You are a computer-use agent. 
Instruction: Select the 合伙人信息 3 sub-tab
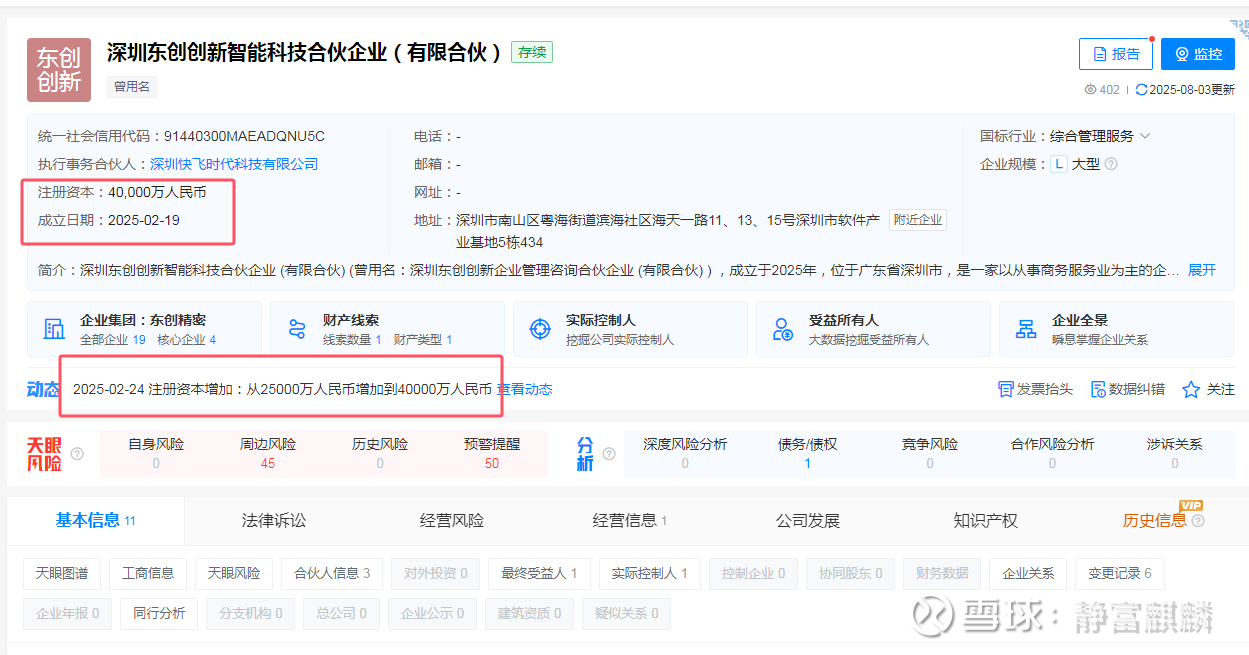coord(332,573)
